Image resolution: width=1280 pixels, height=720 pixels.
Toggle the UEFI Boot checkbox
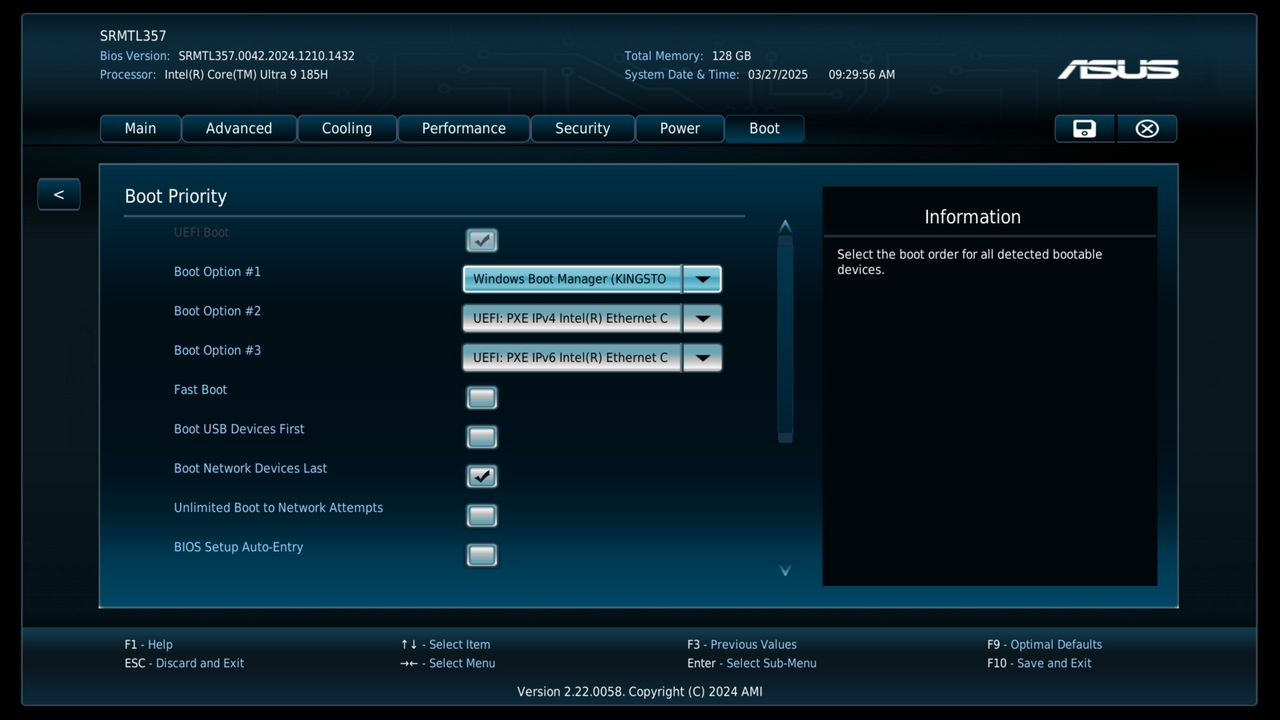(482, 240)
